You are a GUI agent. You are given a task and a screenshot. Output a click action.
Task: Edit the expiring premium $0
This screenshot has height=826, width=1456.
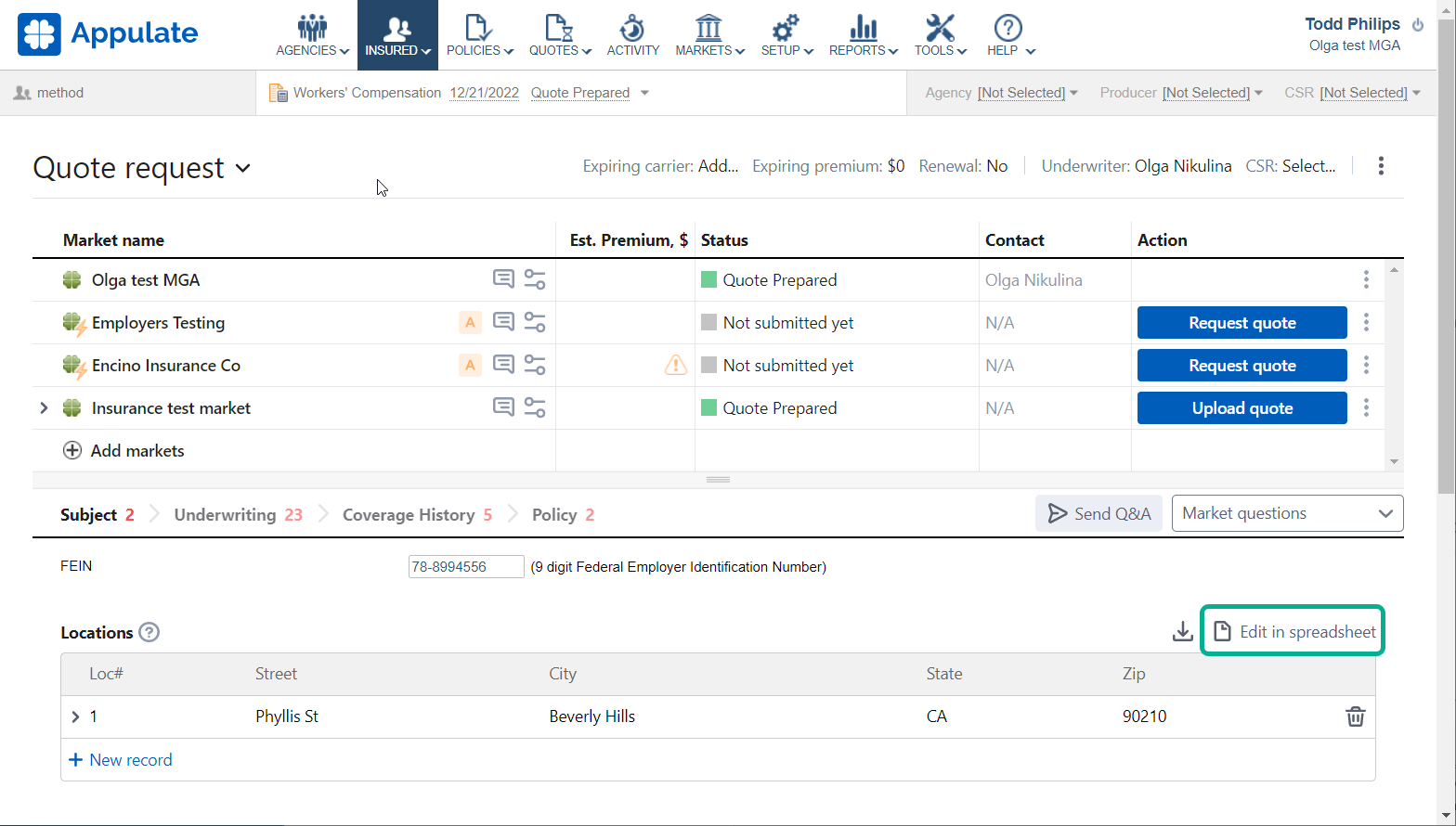point(895,166)
